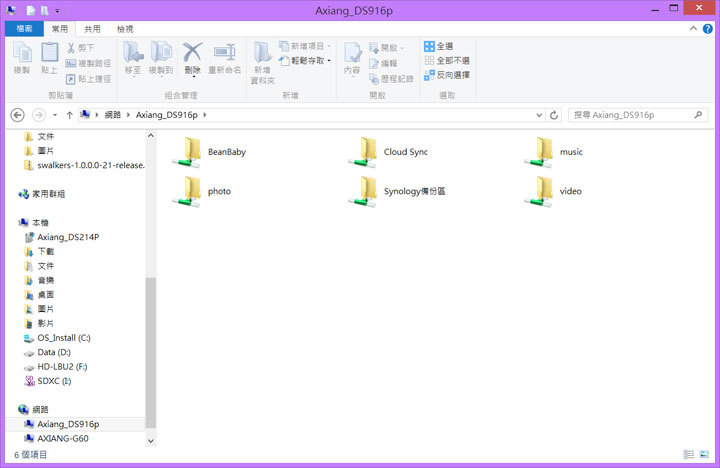The width and height of the screenshot is (720, 468).
Task: Click the 全部不選 button
Action: pos(447,61)
